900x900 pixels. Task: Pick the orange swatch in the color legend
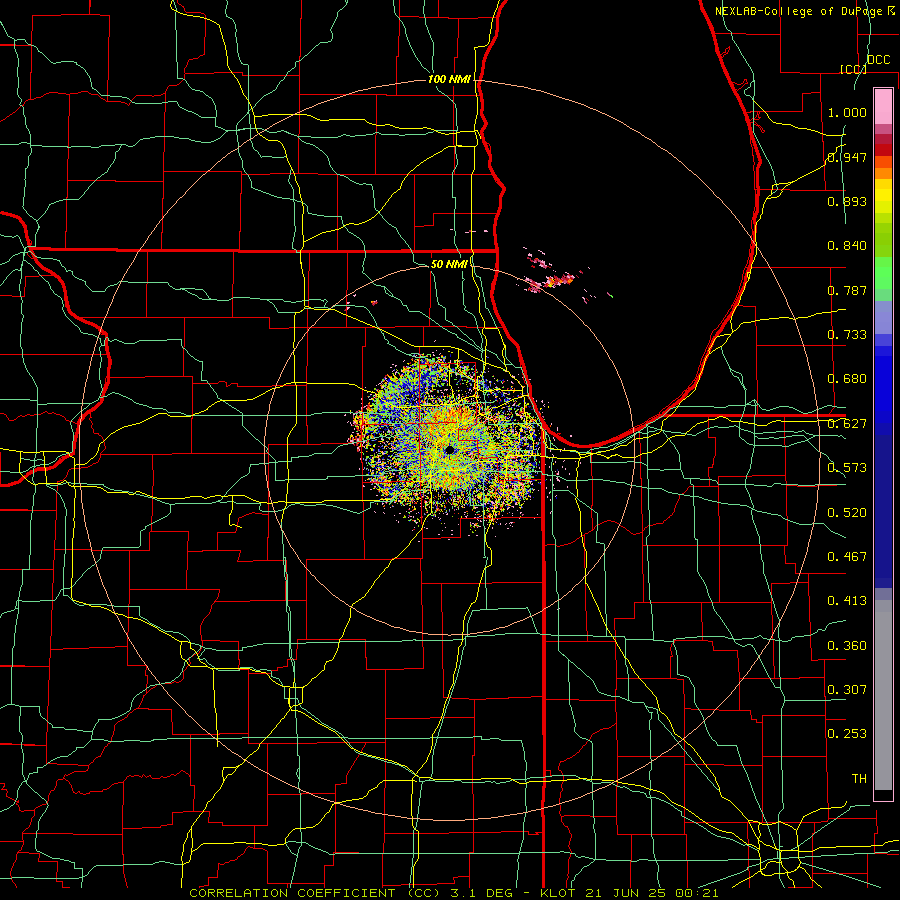pos(883,173)
